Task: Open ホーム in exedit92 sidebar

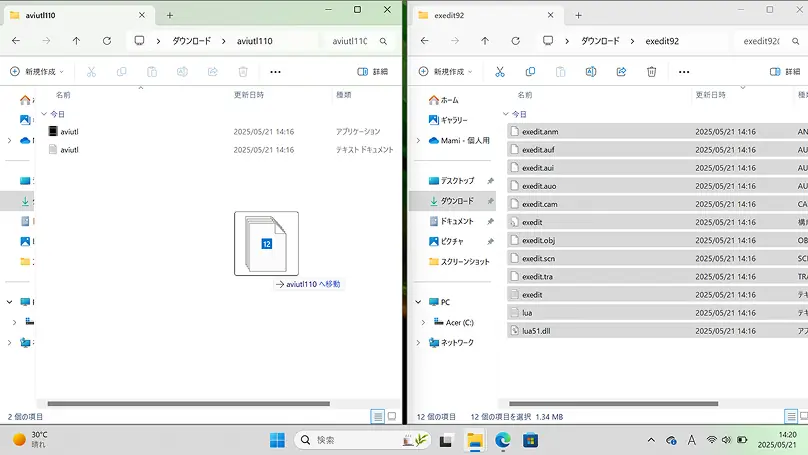Action: [x=443, y=100]
